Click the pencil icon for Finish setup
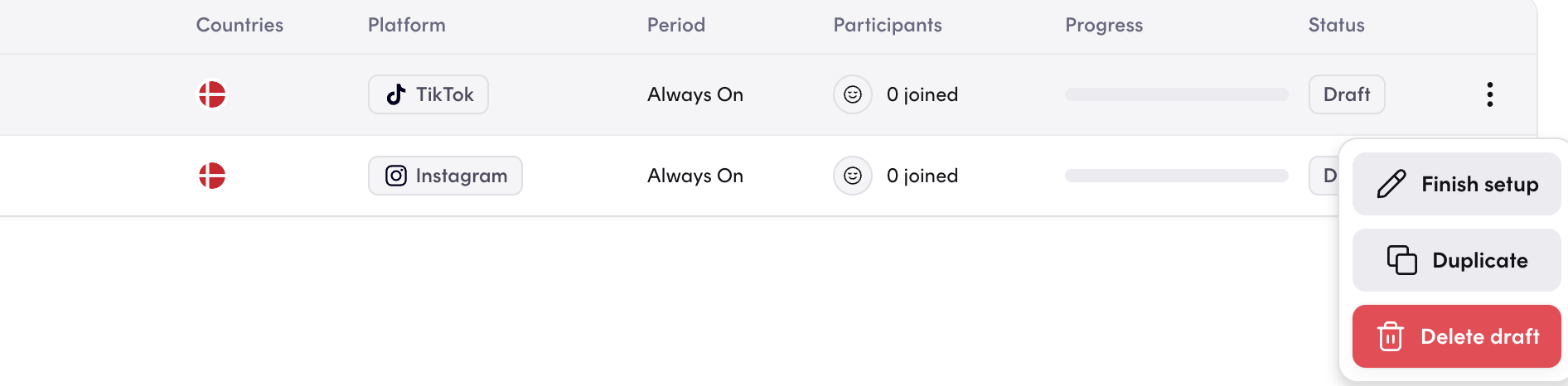1568x386 pixels. [x=1391, y=184]
